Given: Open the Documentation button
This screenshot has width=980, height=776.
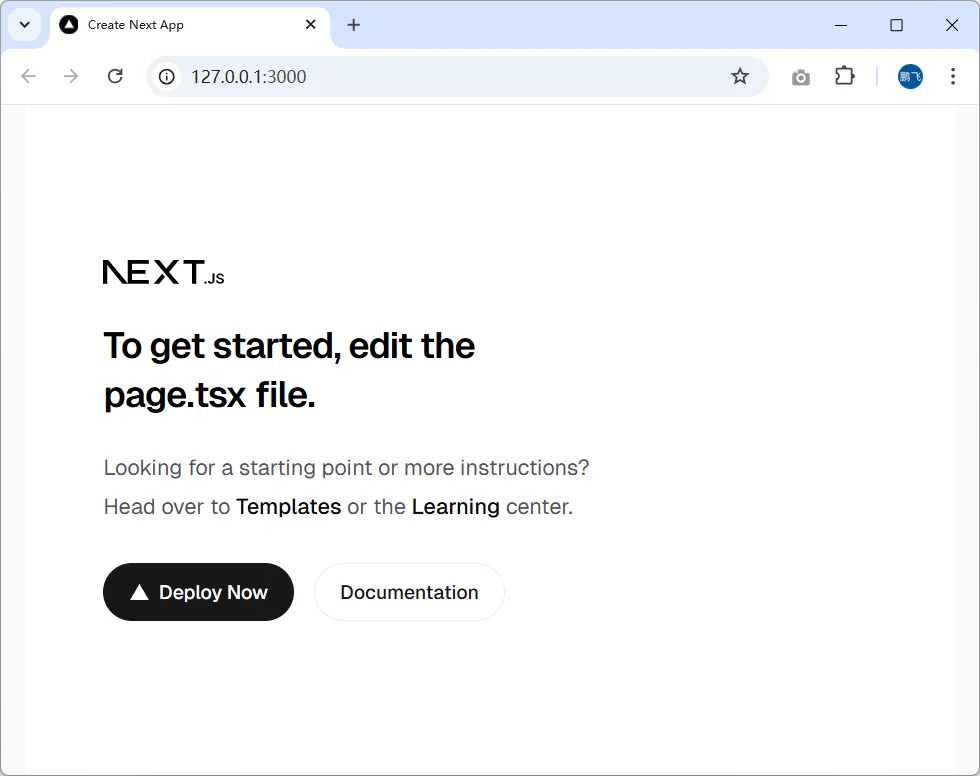Looking at the screenshot, I should tap(409, 592).
